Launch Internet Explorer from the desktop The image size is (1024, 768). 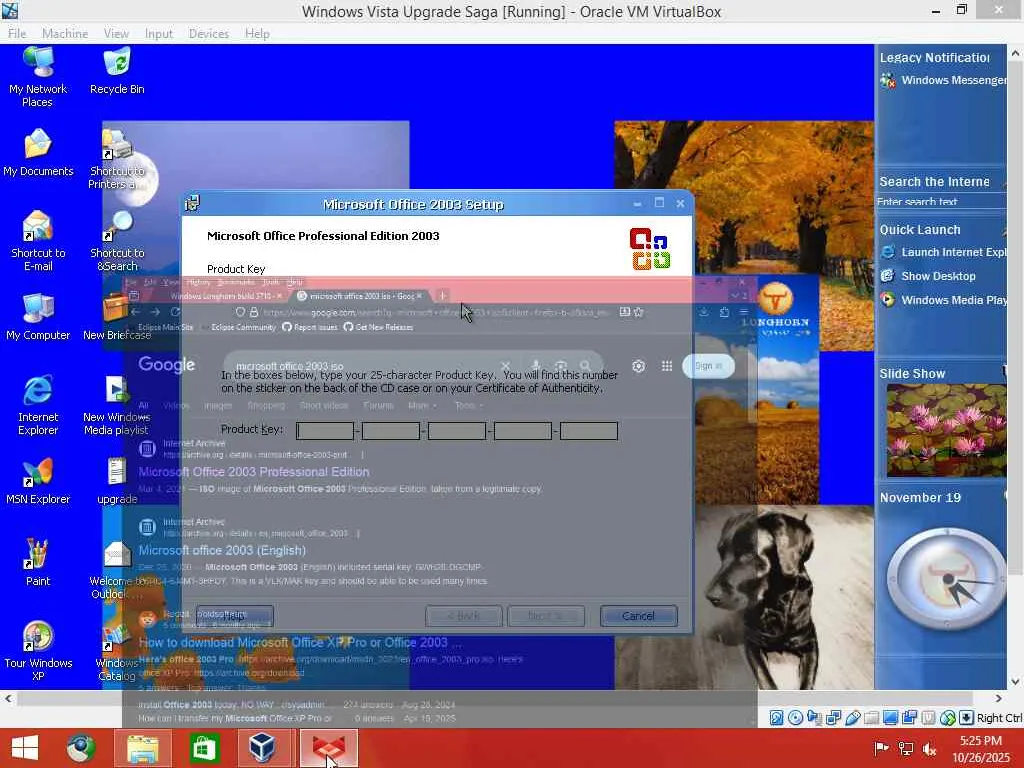click(38, 405)
